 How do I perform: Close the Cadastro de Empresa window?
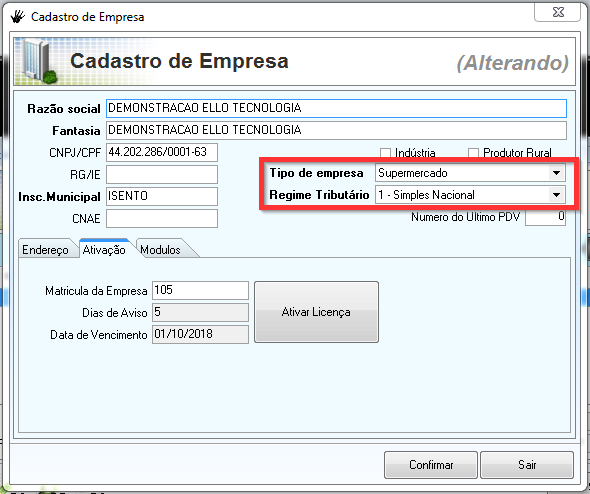557,12
